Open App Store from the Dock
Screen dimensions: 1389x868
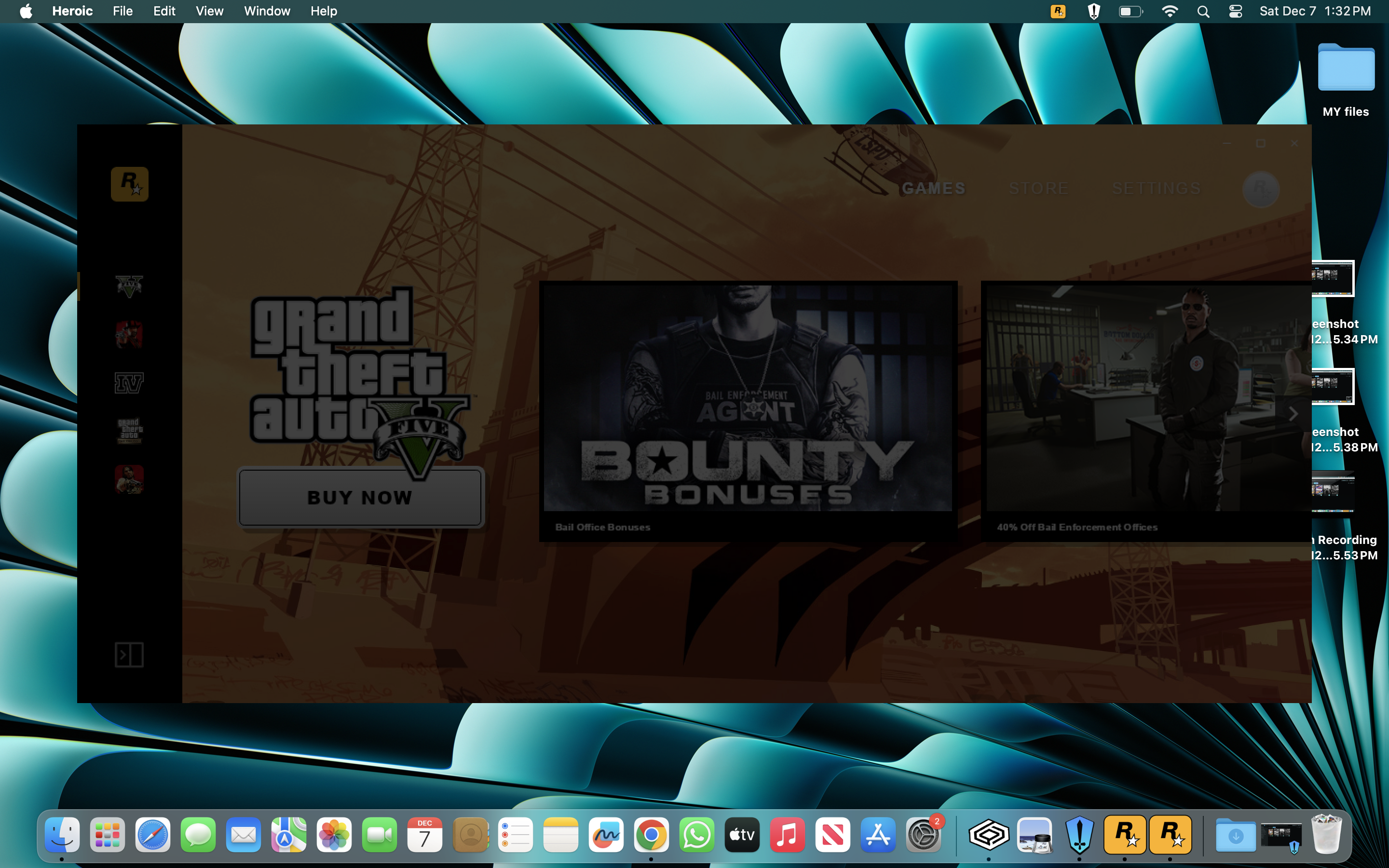click(878, 835)
